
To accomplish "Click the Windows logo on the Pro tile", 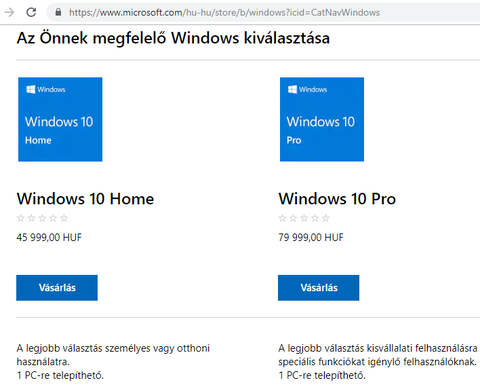I will click(x=292, y=89).
